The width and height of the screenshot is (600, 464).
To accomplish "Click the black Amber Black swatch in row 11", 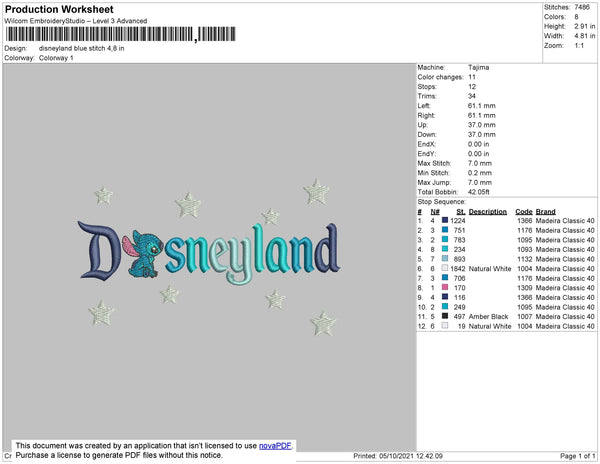I will [445, 316].
